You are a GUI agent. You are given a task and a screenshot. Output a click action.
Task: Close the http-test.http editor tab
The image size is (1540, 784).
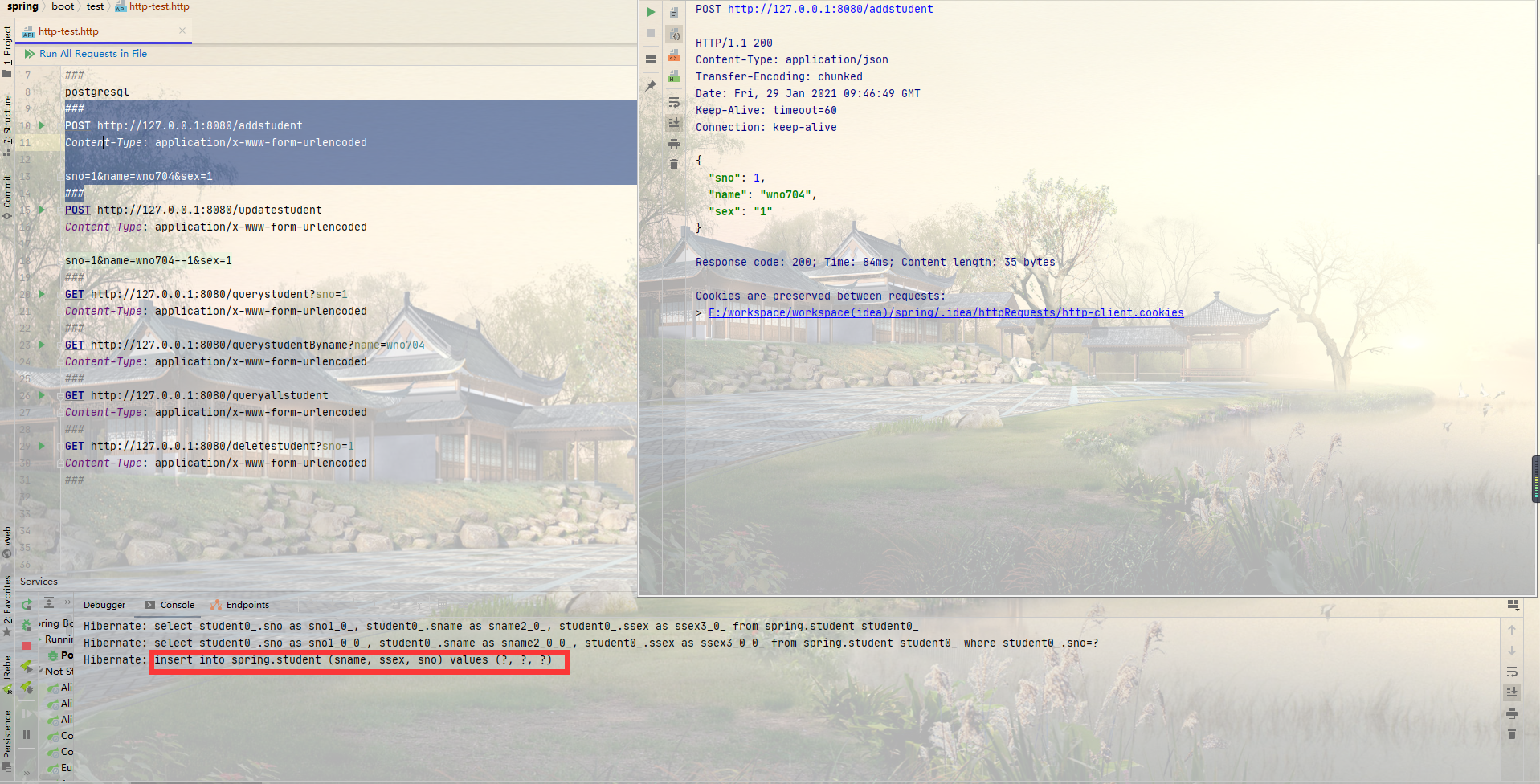(182, 31)
